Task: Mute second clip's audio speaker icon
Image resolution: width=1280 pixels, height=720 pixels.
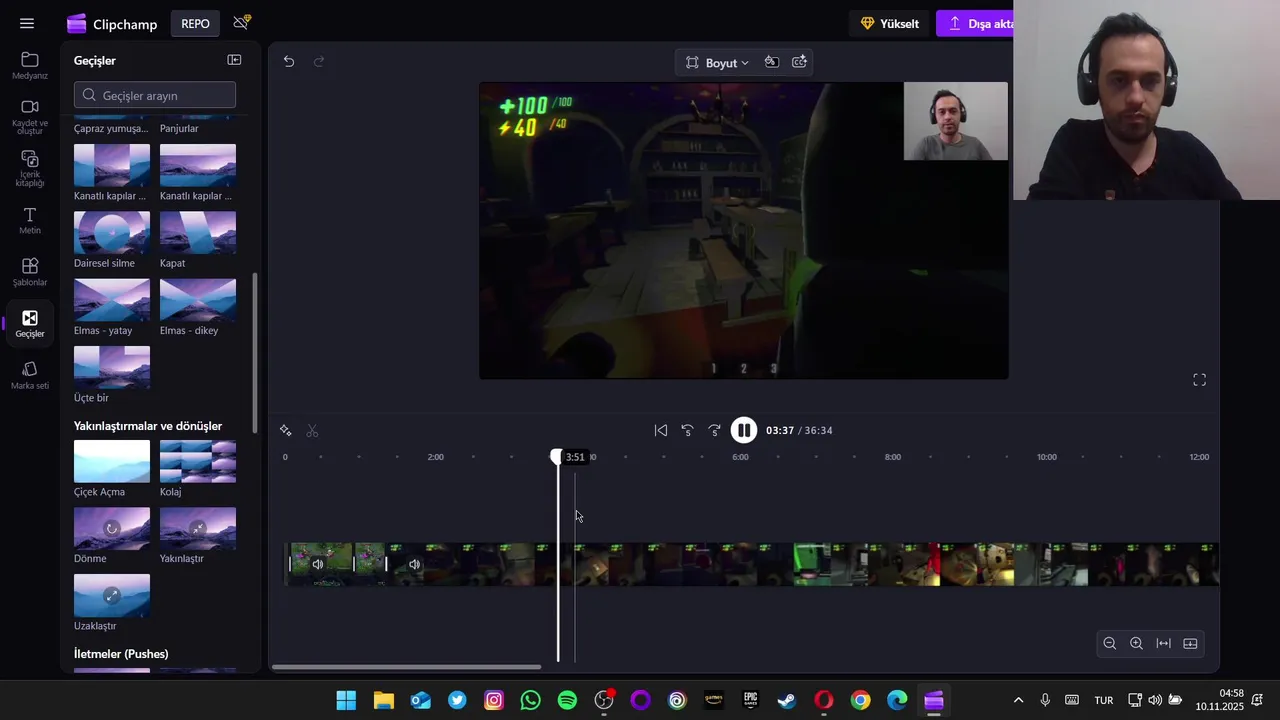Action: point(415,564)
